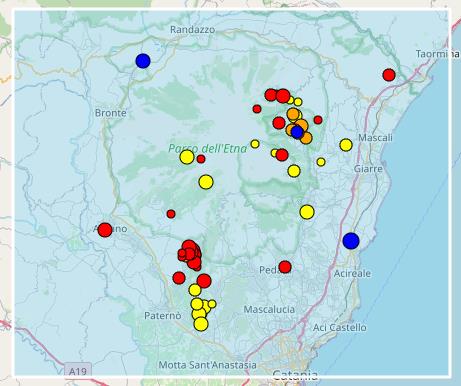
Task: Select the small red marker beside the Parco dell'Etna yellow marker
Action: (201, 159)
